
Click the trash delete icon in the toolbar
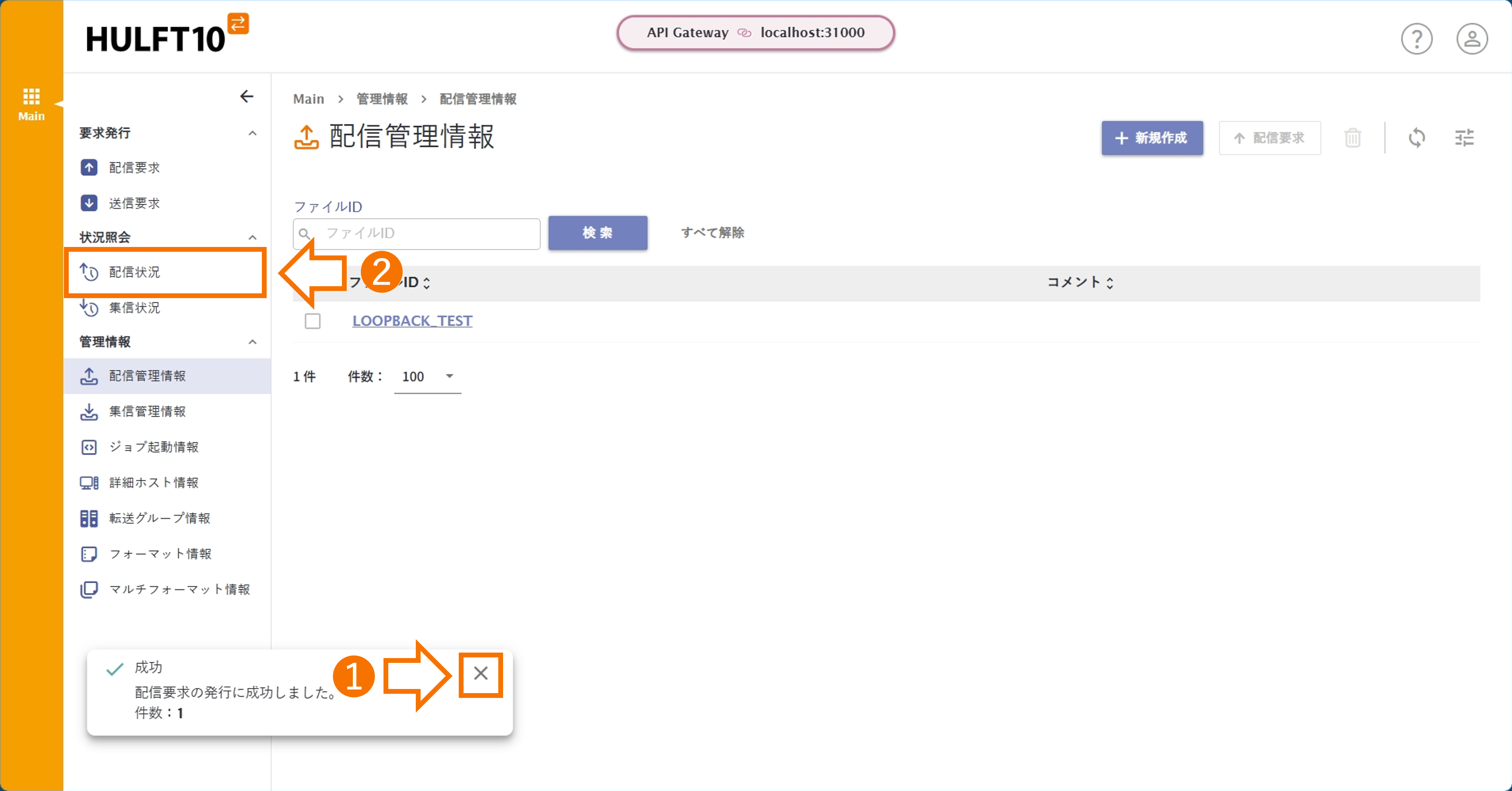(x=1353, y=138)
